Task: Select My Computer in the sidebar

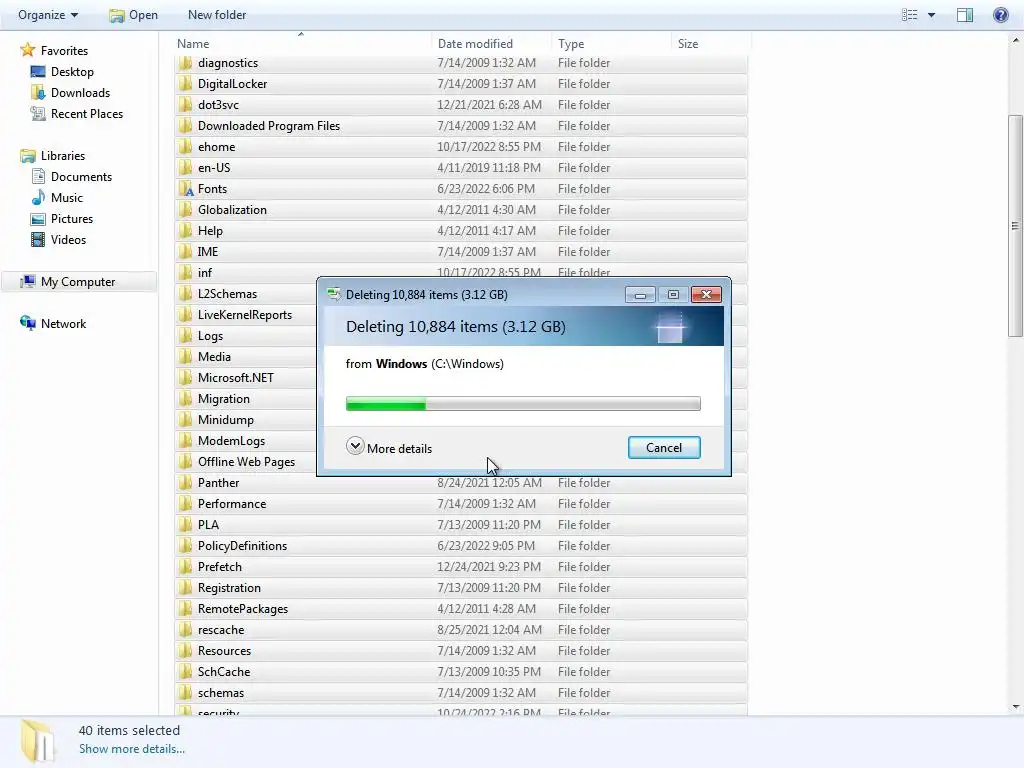Action: 78,281
